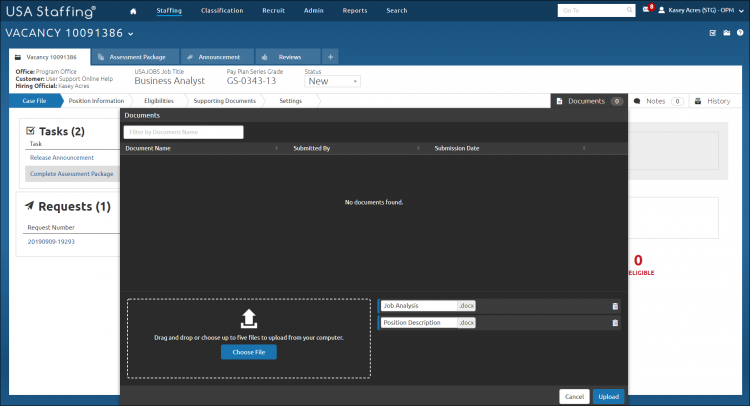Click the GS-0343-13 pay plan text

coord(252,81)
